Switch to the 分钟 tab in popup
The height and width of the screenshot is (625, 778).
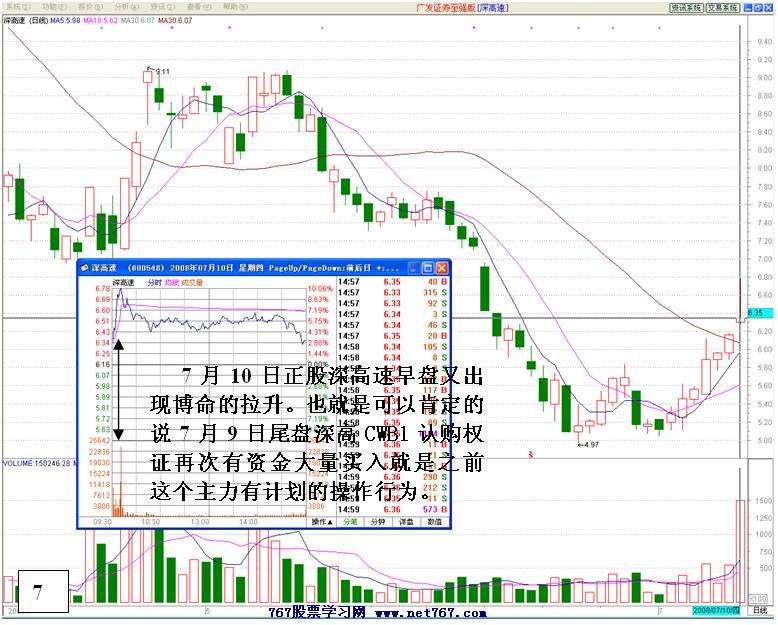pos(379,521)
